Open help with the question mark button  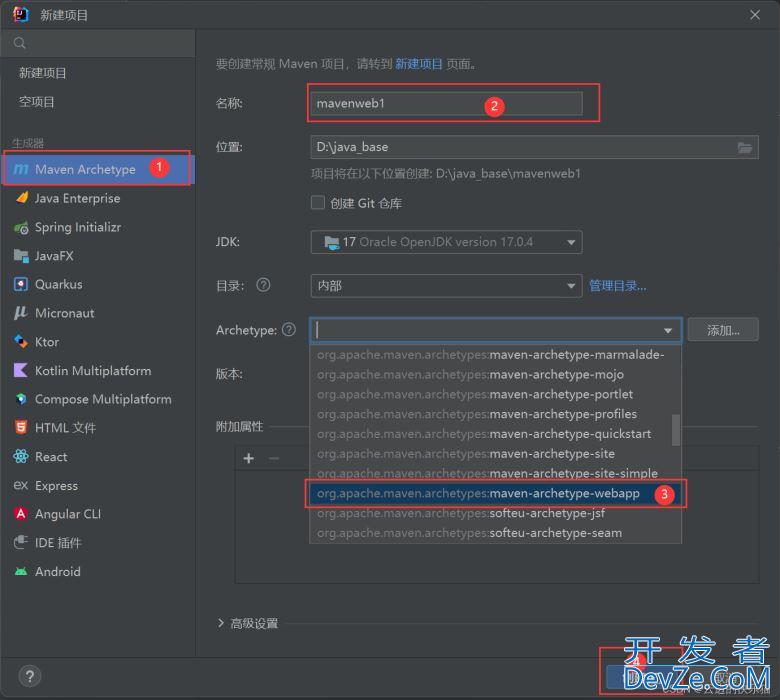click(x=30, y=676)
